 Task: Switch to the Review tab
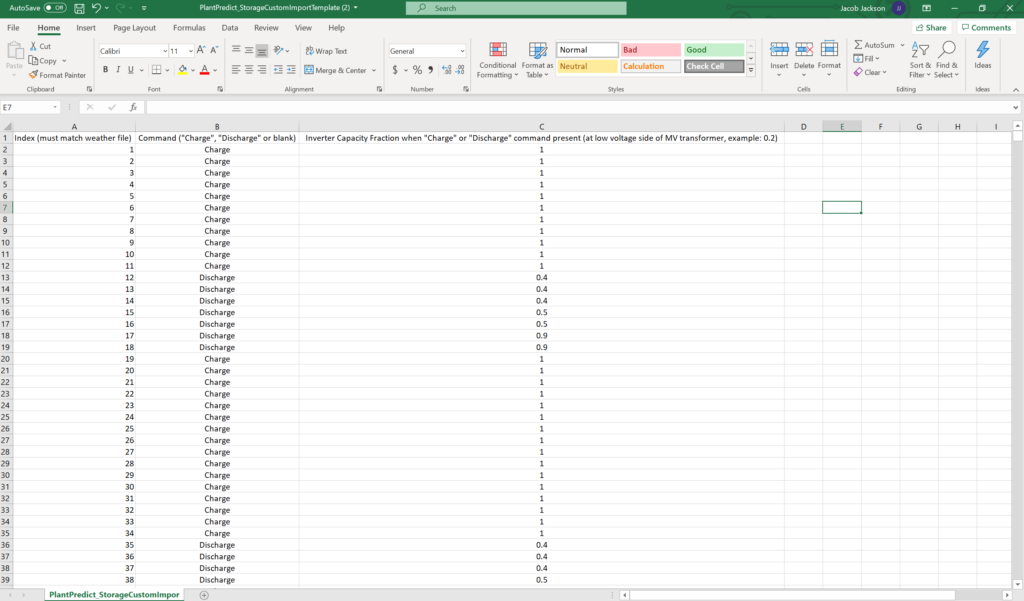tap(266, 28)
